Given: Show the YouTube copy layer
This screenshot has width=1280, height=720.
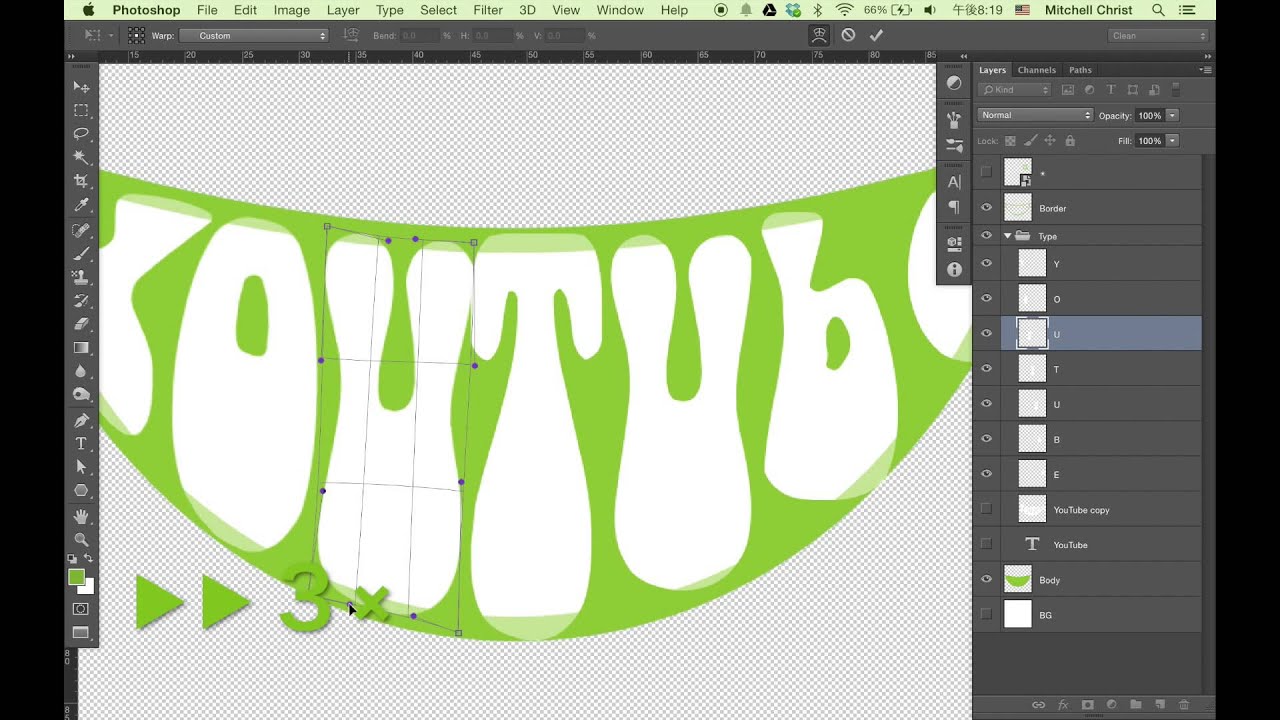Looking at the screenshot, I should (x=986, y=509).
